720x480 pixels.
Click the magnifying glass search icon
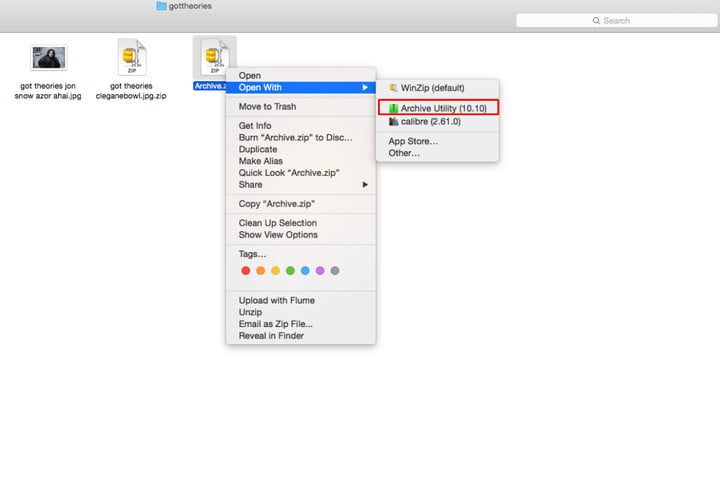click(x=597, y=20)
